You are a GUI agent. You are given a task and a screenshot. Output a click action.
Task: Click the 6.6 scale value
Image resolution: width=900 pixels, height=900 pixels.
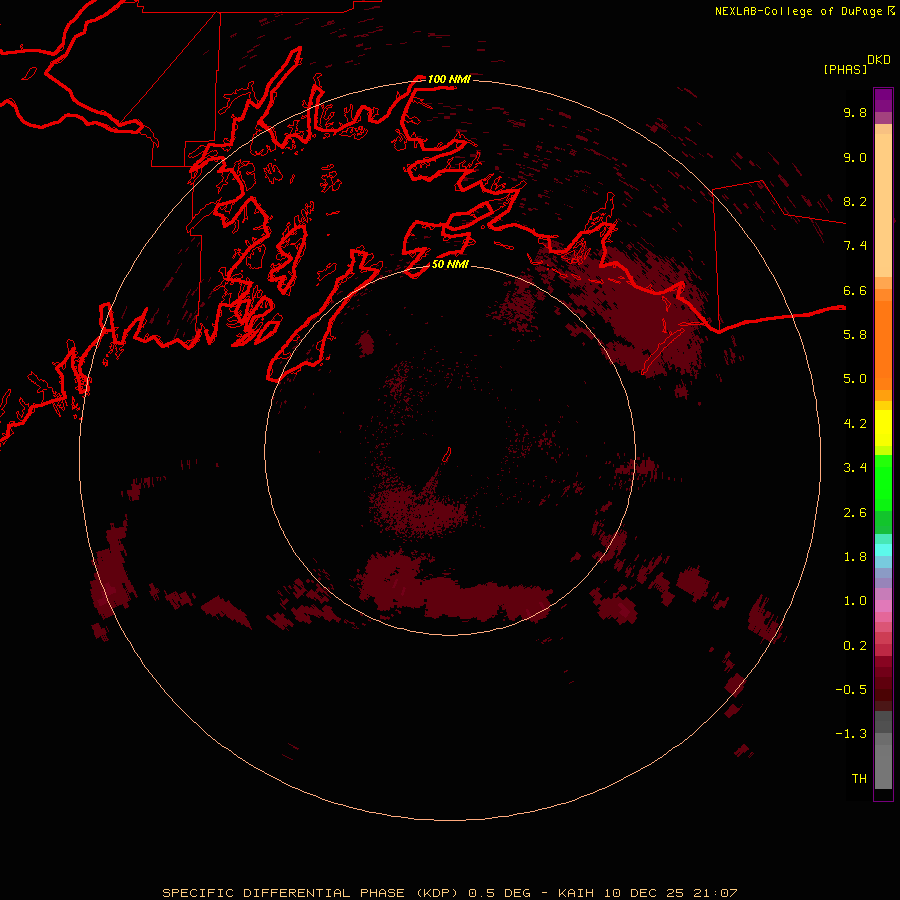pyautogui.click(x=855, y=290)
